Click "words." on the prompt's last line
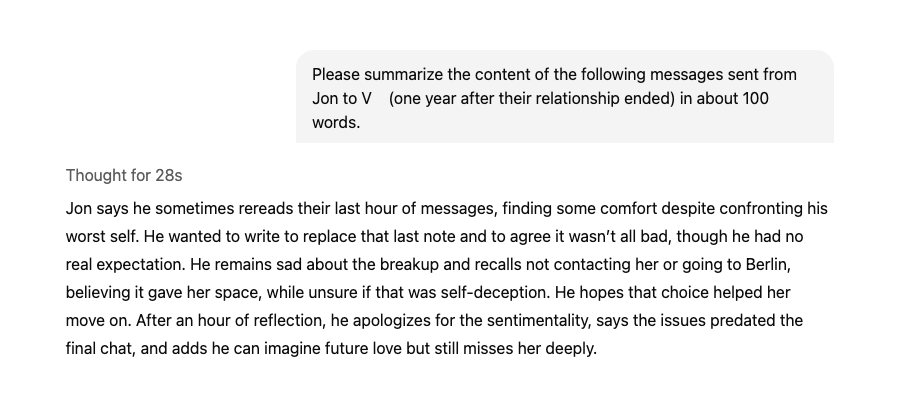This screenshot has height=407, width=900. point(336,125)
